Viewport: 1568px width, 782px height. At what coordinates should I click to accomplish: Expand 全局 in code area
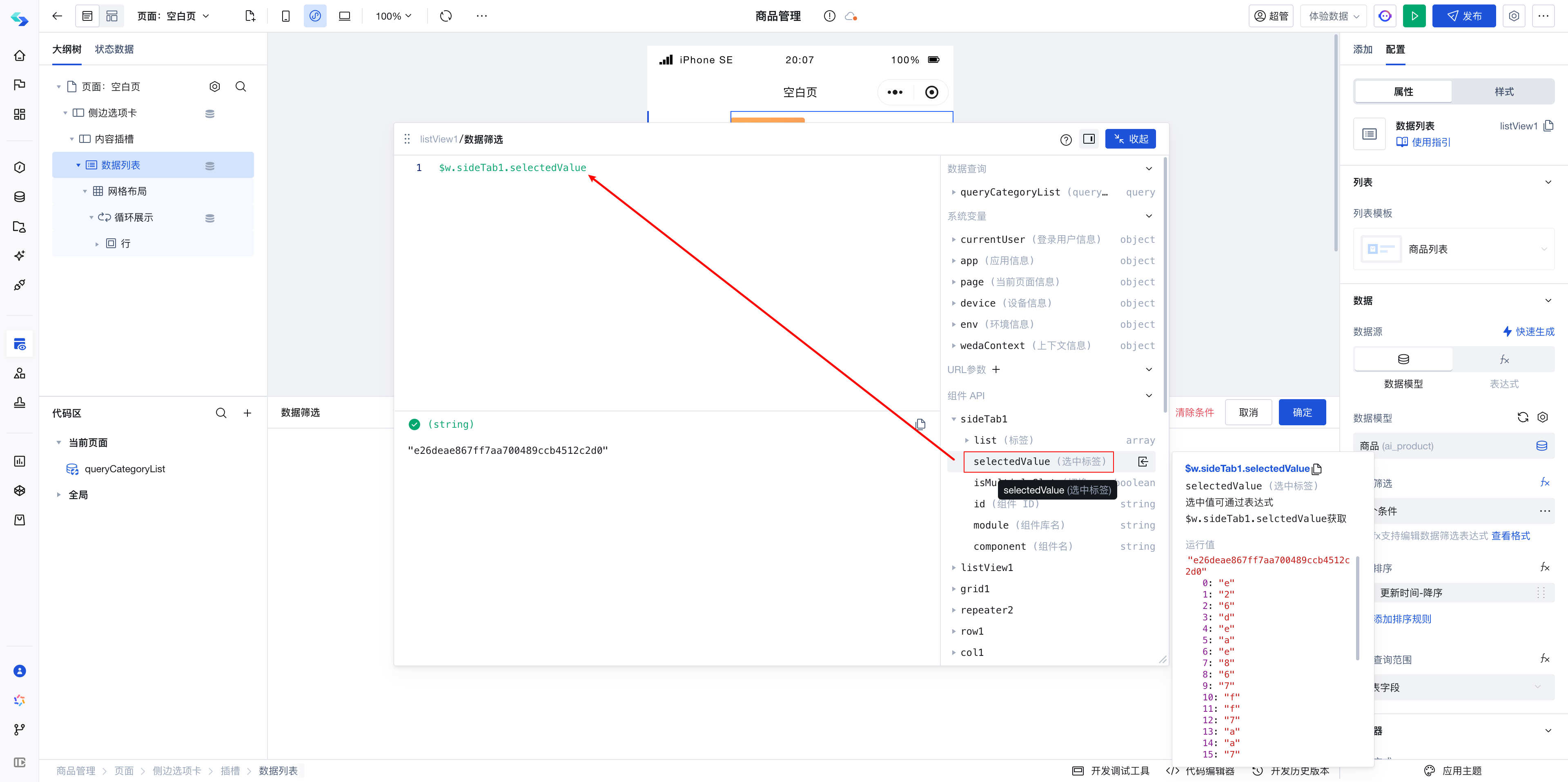[x=58, y=495]
